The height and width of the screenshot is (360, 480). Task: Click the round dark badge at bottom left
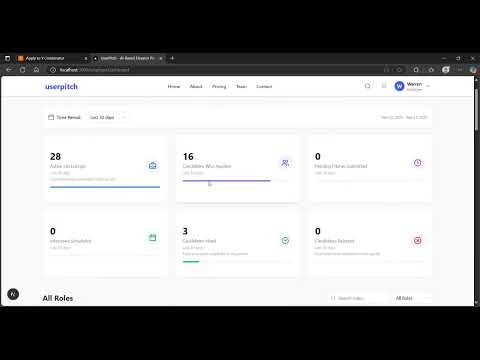pyautogui.click(x=13, y=294)
